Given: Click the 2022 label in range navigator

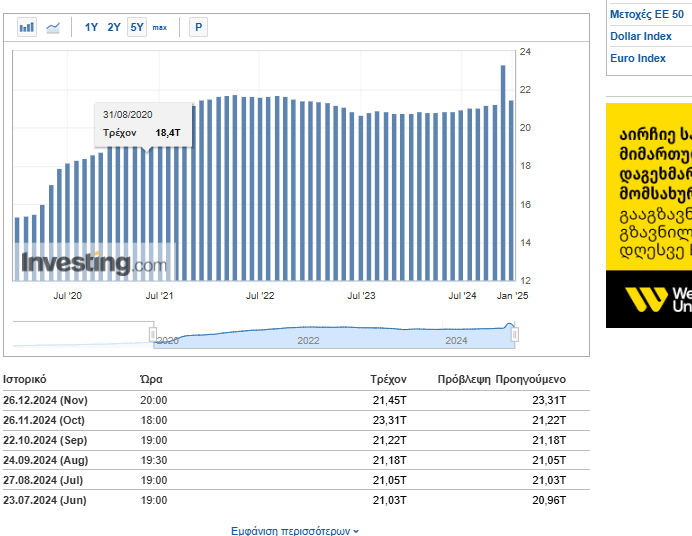Looking at the screenshot, I should [x=308, y=341].
